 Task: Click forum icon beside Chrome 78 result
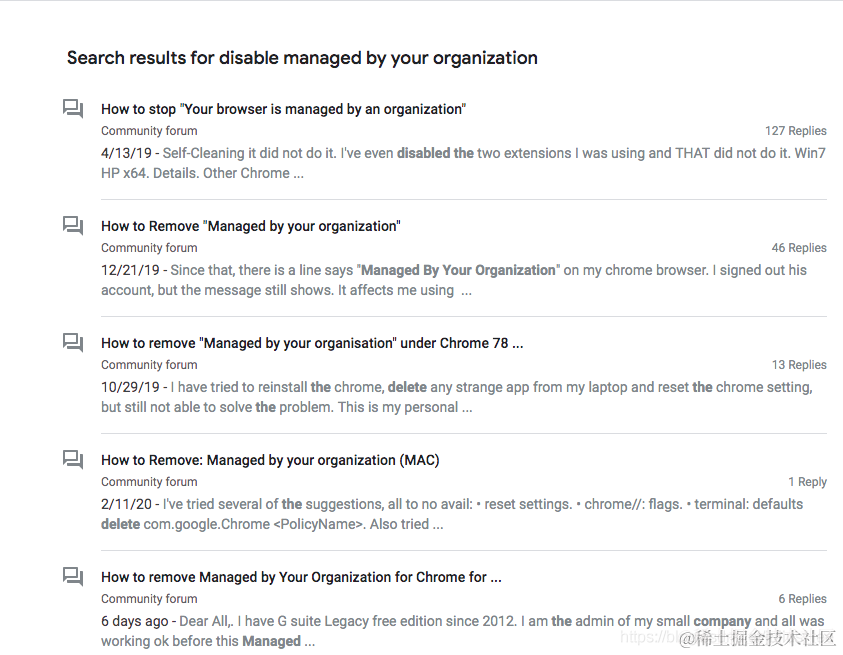coord(73,343)
